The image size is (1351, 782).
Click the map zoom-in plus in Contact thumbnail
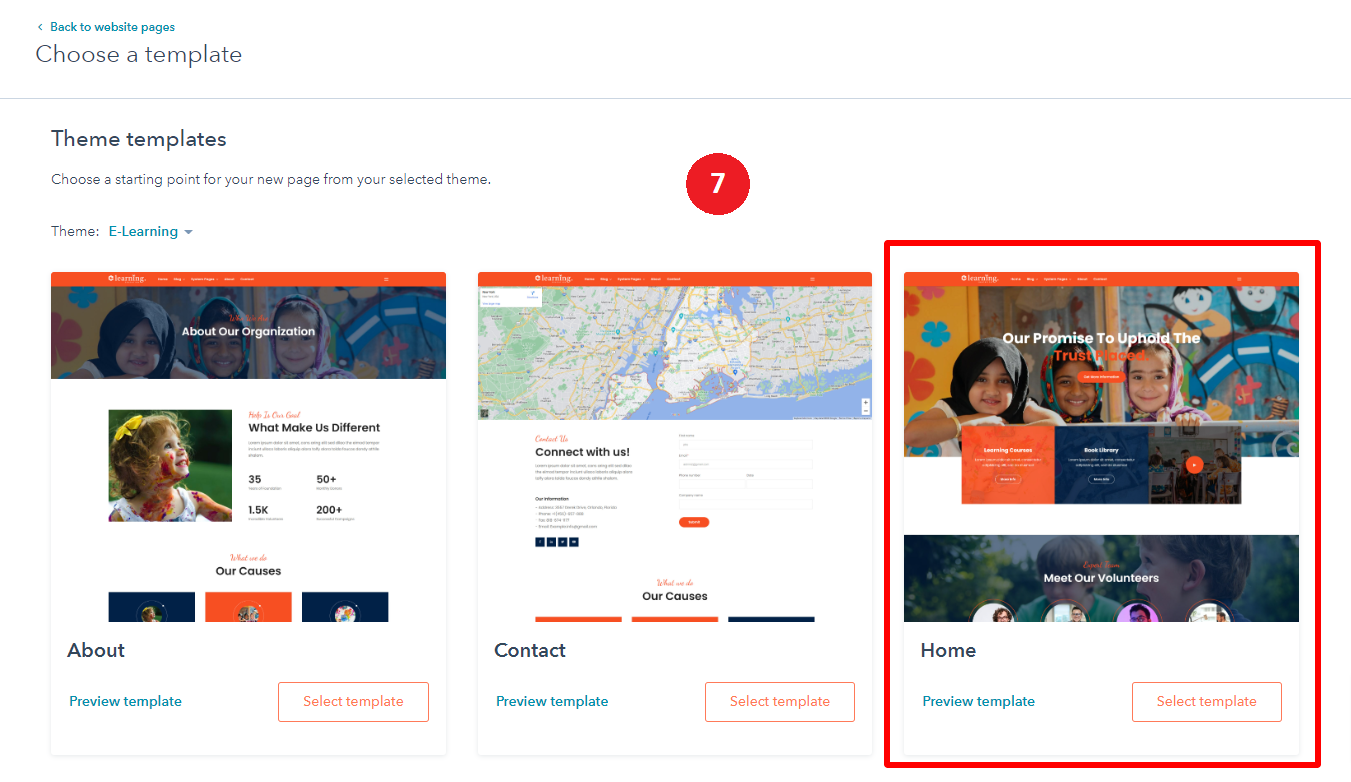click(865, 402)
